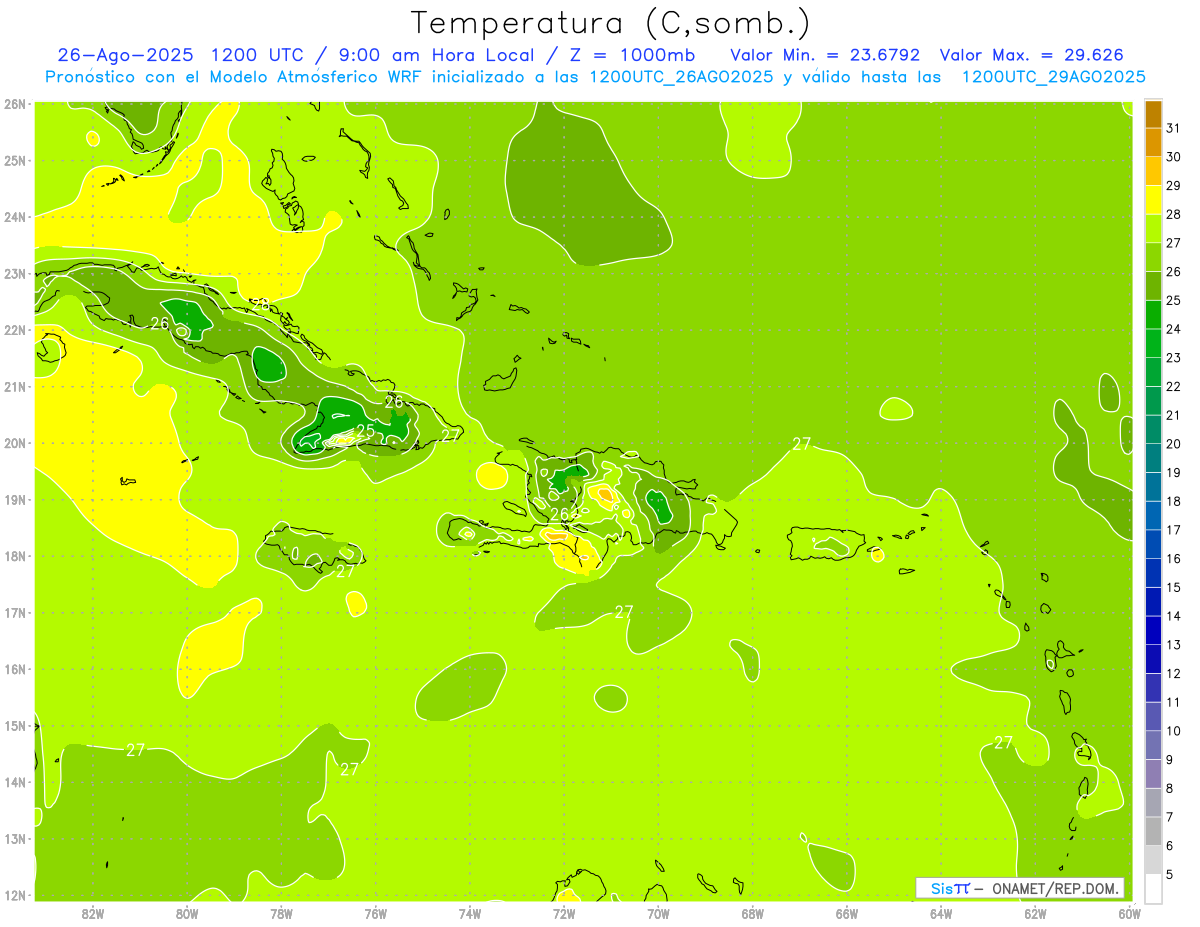
Task: Click the teal colorbar segment between 19 and 20
Action: pyautogui.click(x=1153, y=458)
